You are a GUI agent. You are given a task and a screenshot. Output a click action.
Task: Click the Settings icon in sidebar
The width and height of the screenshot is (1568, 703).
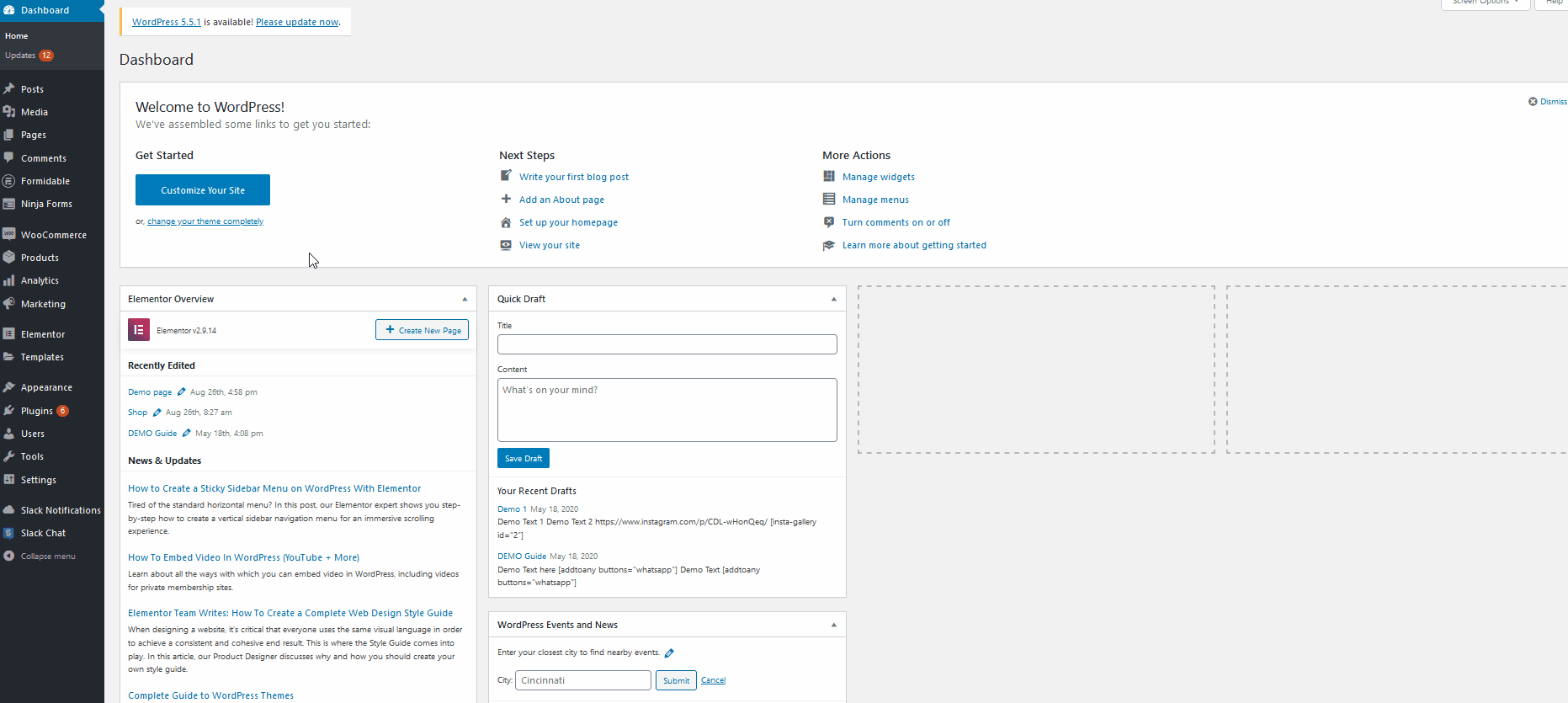[9, 479]
